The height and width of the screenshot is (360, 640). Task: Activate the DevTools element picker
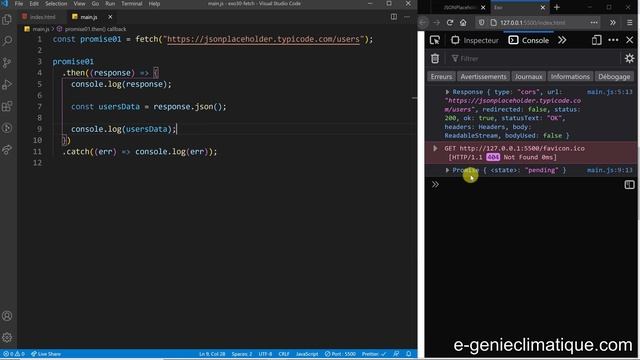435,40
